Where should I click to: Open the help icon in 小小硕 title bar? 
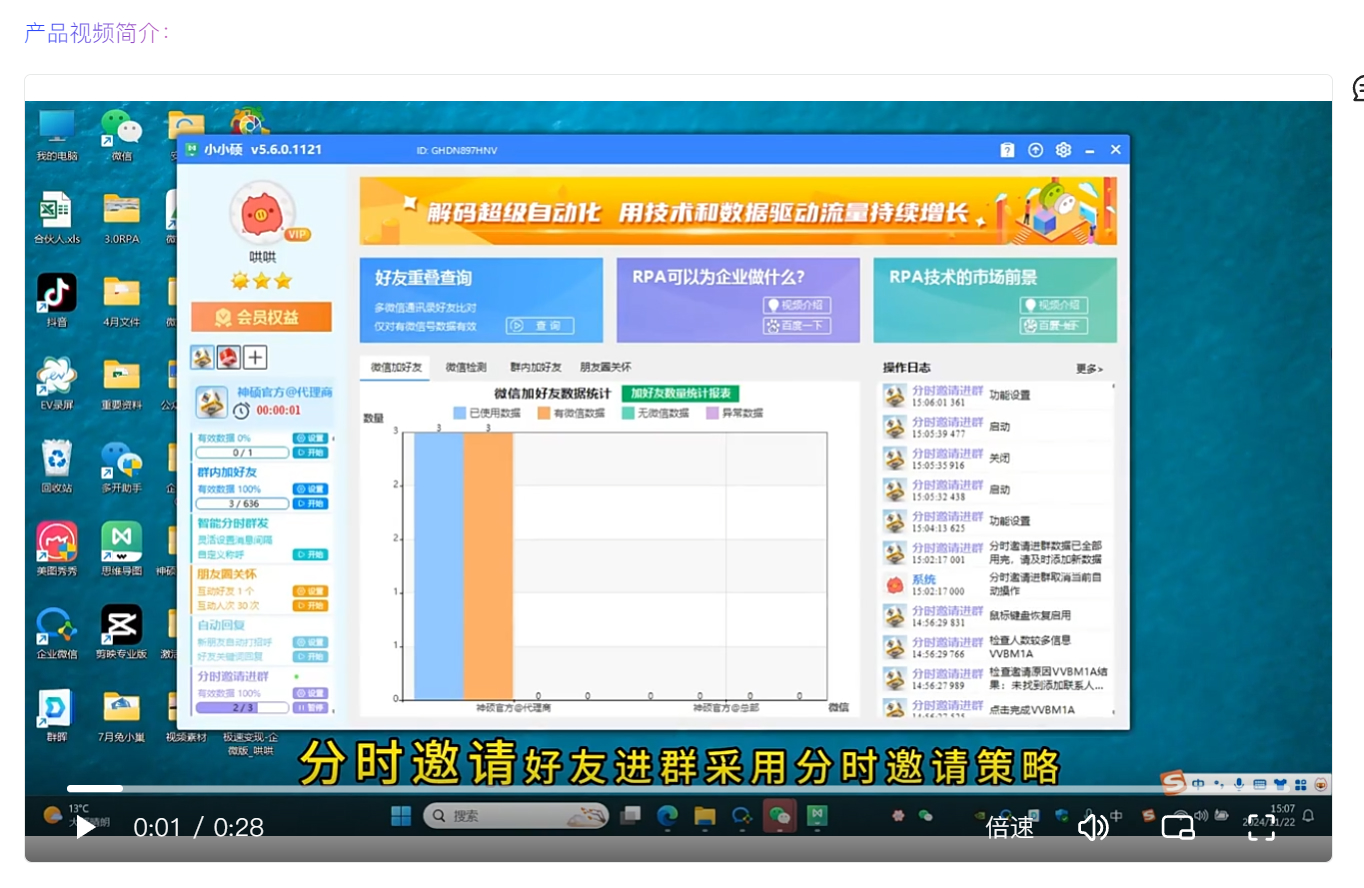pyautogui.click(x=1007, y=150)
